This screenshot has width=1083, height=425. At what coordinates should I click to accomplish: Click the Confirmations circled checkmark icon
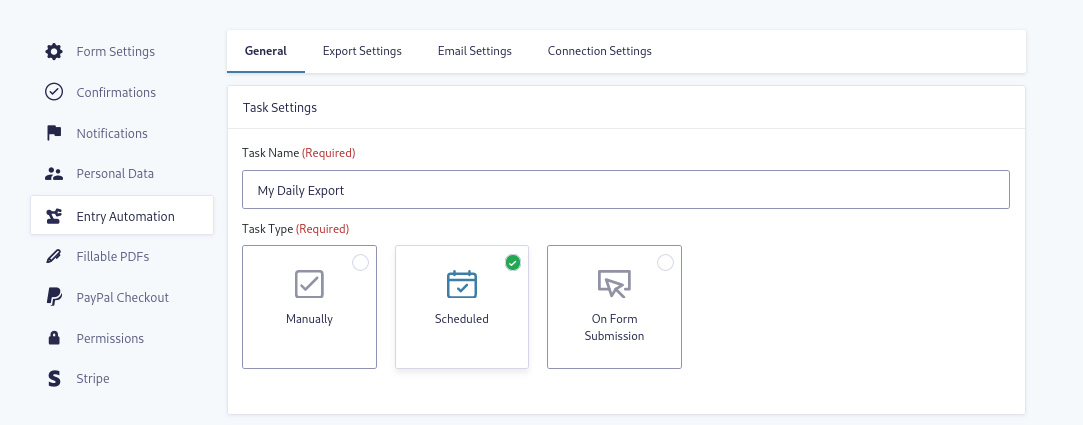click(54, 92)
